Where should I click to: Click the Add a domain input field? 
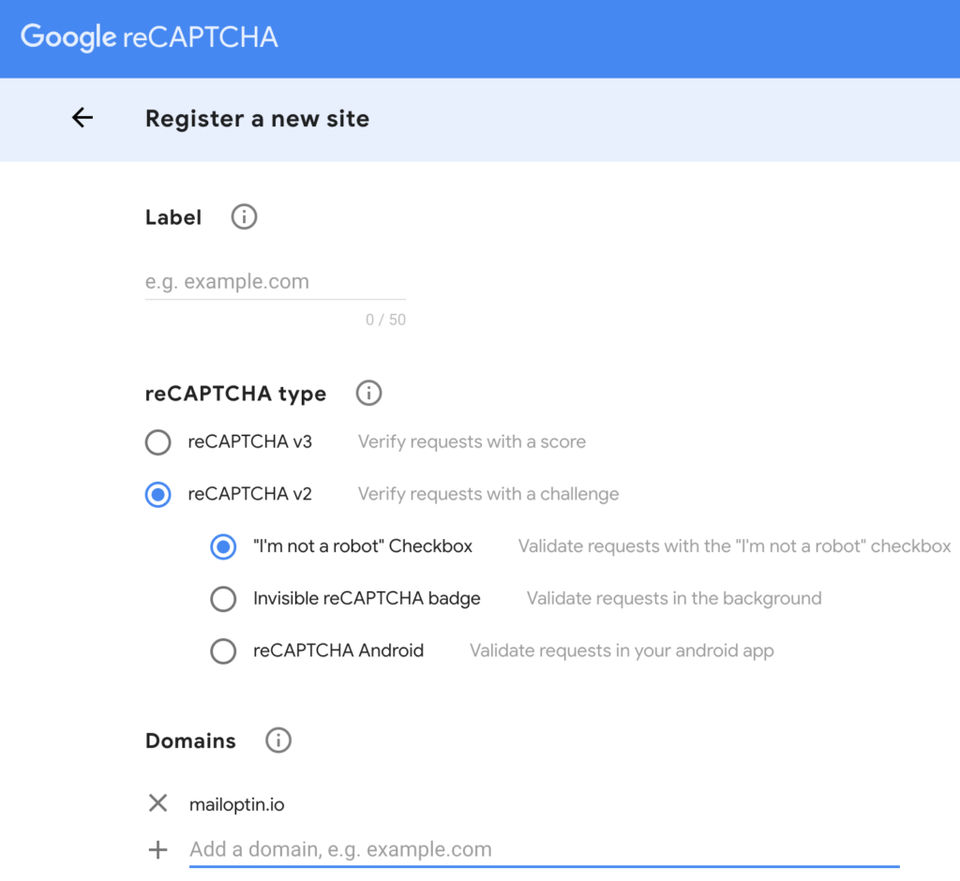[543, 850]
